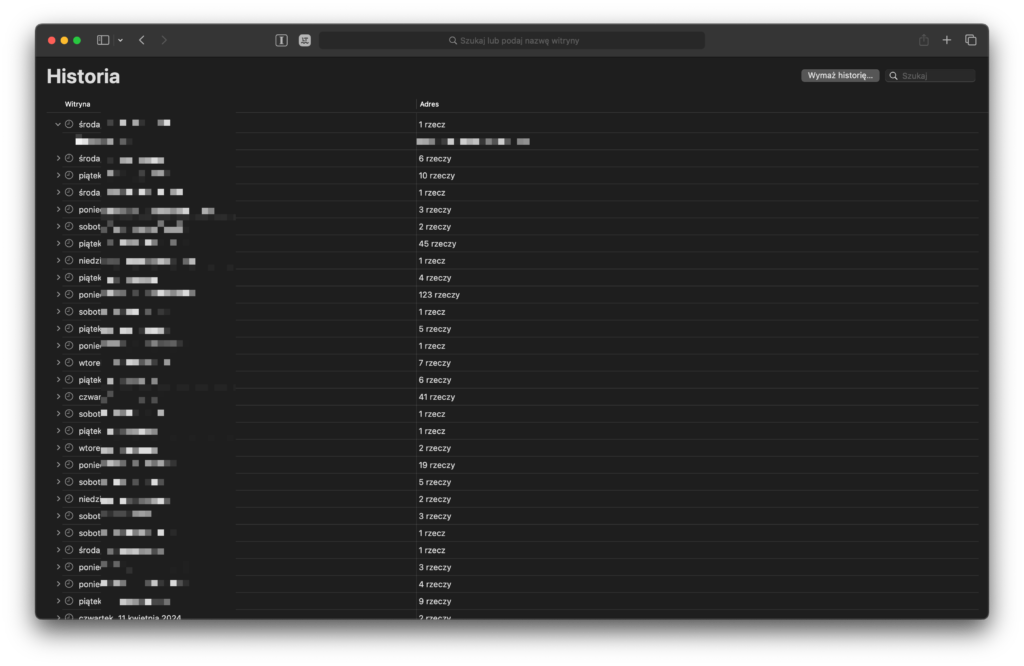Open a new tab with the plus icon

tap(947, 40)
